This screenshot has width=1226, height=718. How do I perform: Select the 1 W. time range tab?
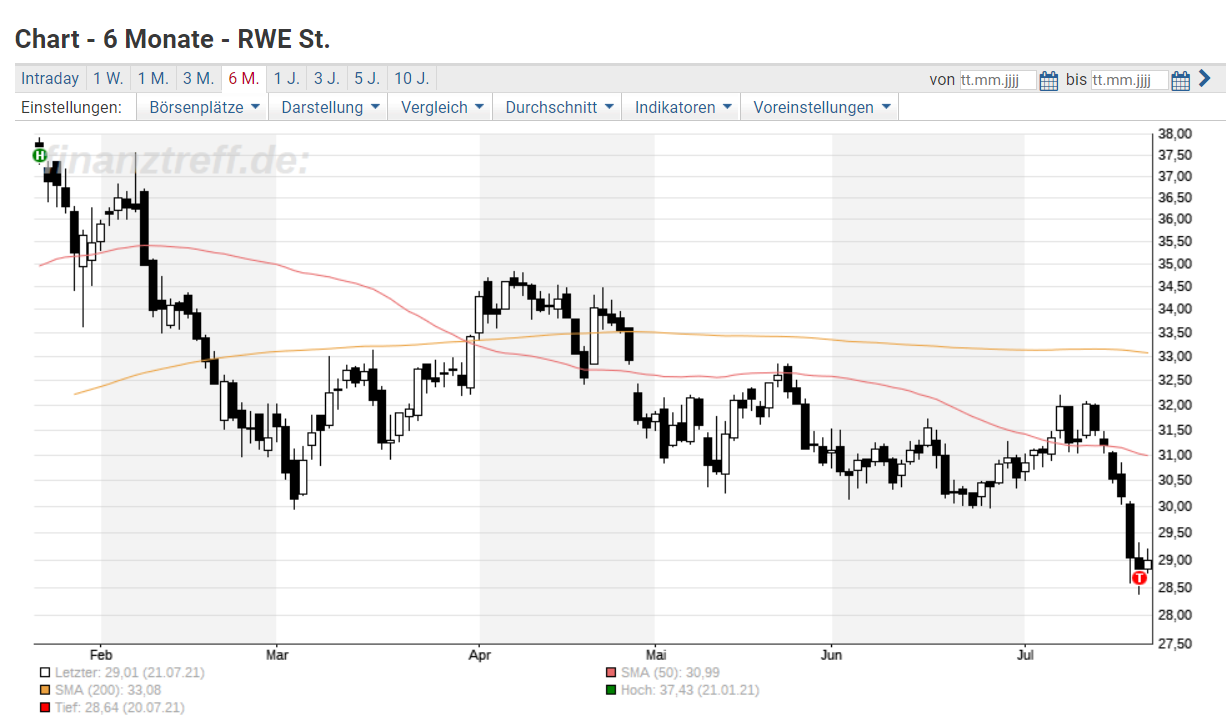click(x=108, y=79)
